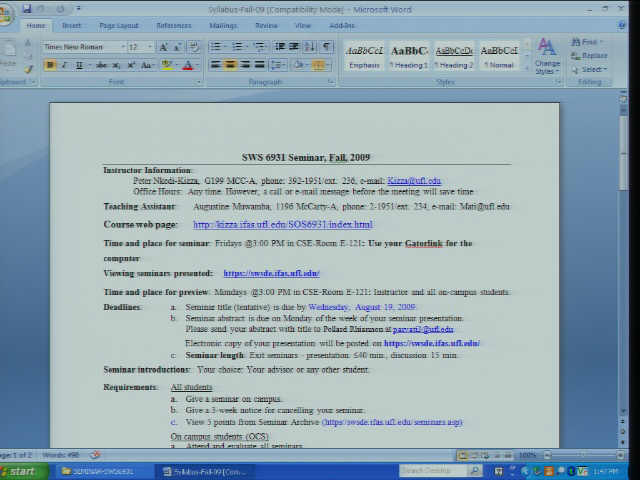Image resolution: width=640 pixels, height=480 pixels.
Task: Open the Page Layout ribbon tab
Action: pos(119,25)
